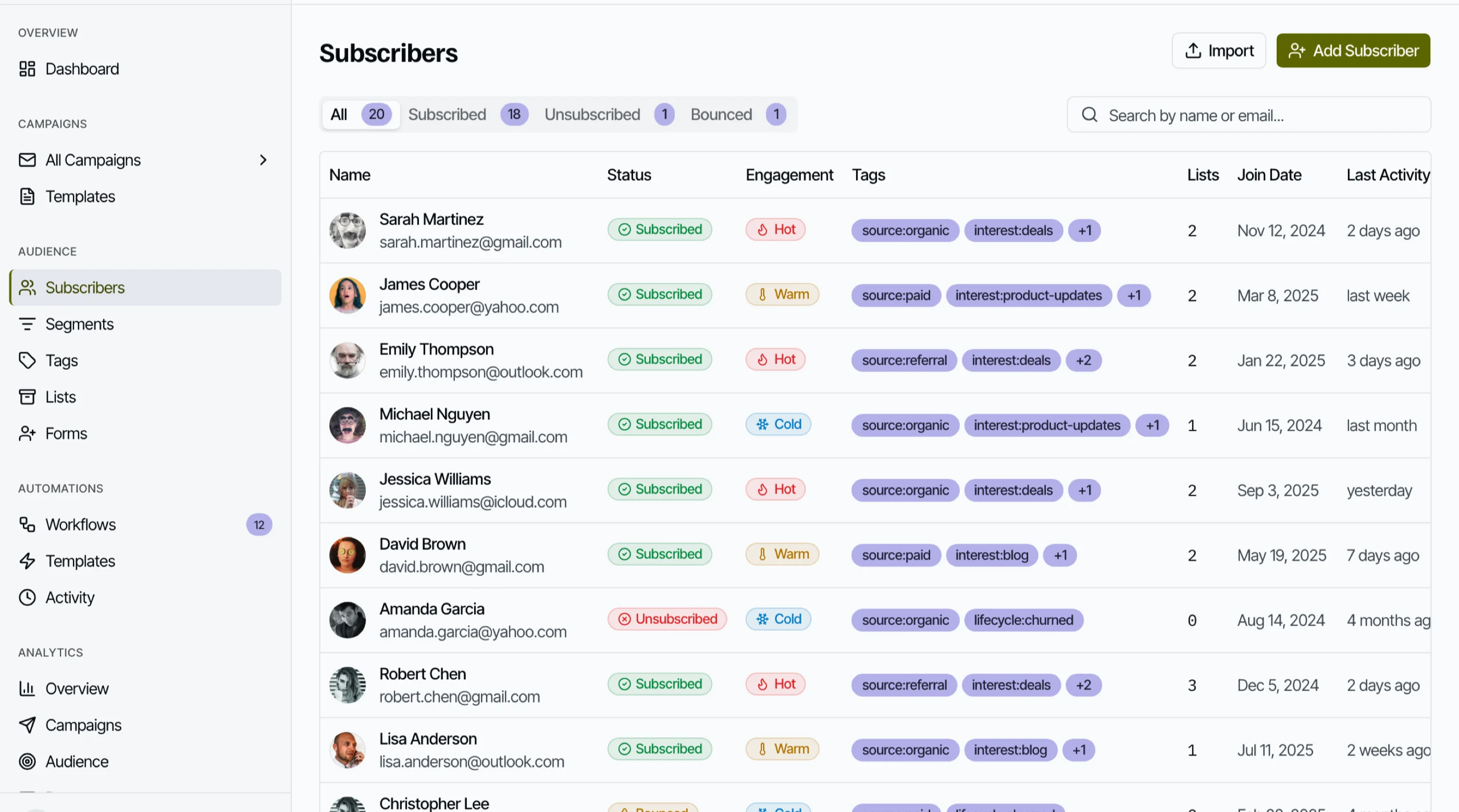The width and height of the screenshot is (1459, 812).
Task: Click David Brown's source:paid tag
Action: tap(896, 556)
